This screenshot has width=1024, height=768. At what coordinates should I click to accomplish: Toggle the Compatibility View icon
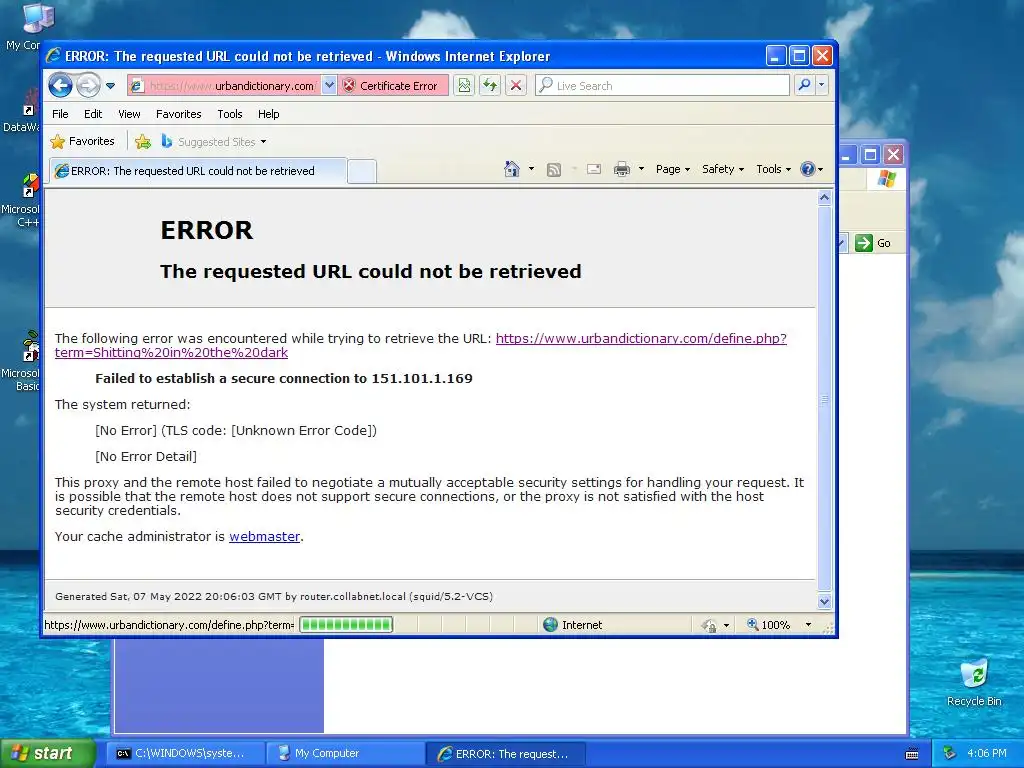click(464, 86)
